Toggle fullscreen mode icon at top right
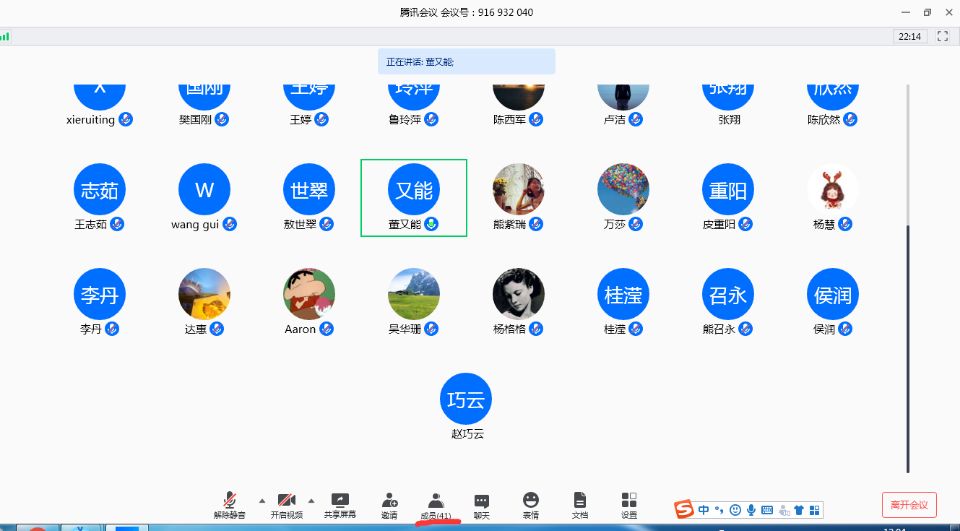This screenshot has height=531, width=960. tap(942, 36)
